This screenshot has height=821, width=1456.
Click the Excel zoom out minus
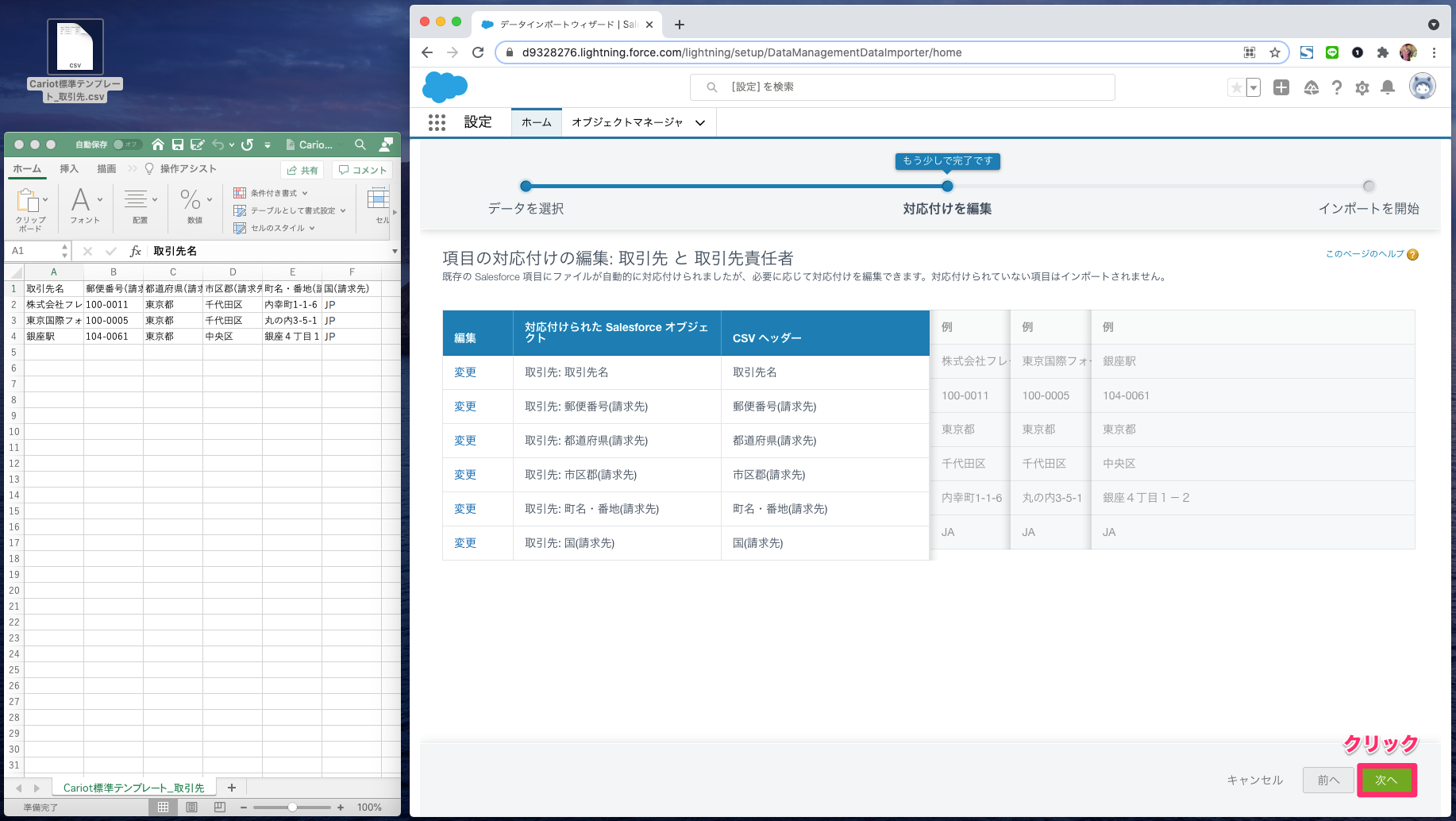pos(243,808)
